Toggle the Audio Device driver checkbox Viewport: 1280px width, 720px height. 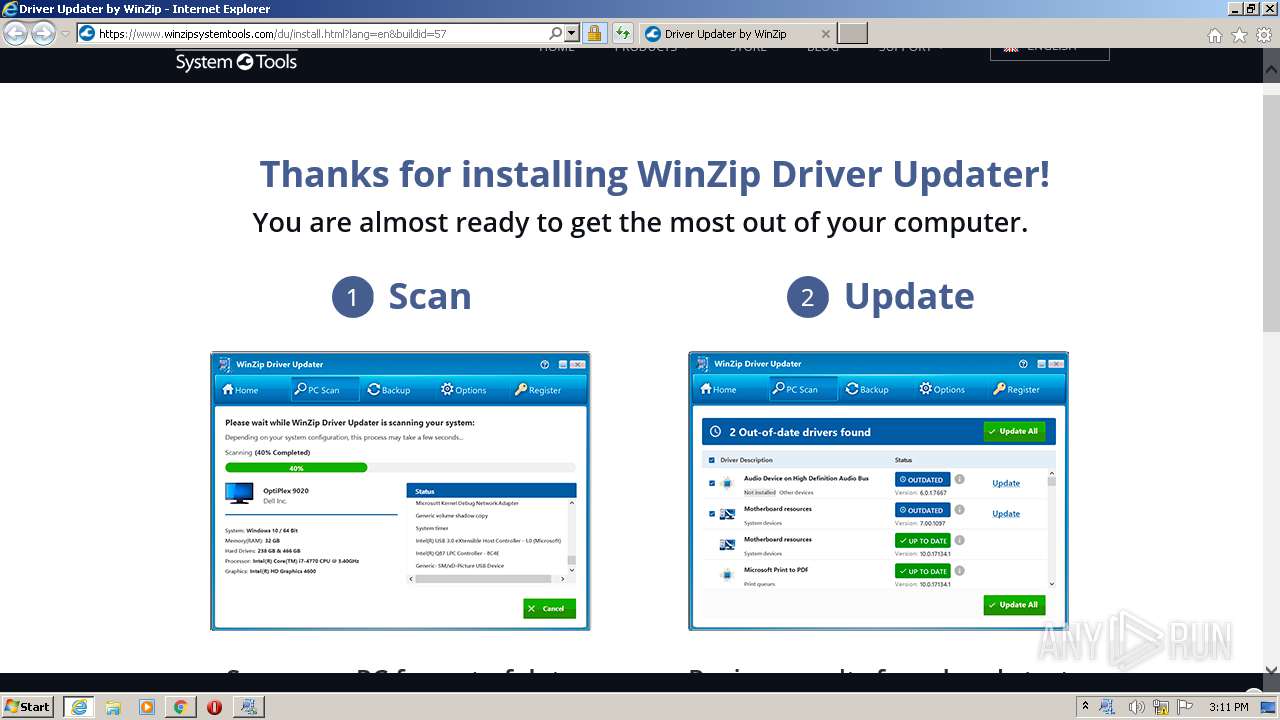coord(712,483)
